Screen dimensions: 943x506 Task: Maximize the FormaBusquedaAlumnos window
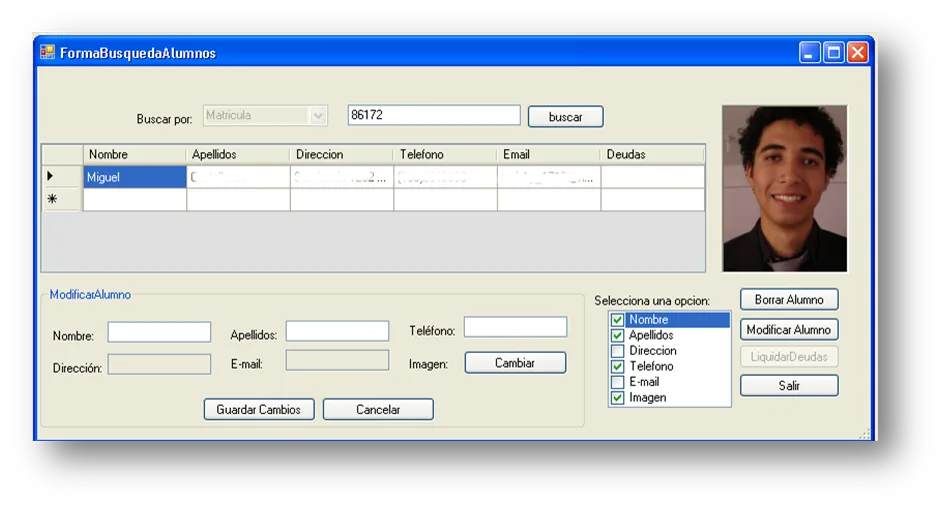click(x=834, y=53)
